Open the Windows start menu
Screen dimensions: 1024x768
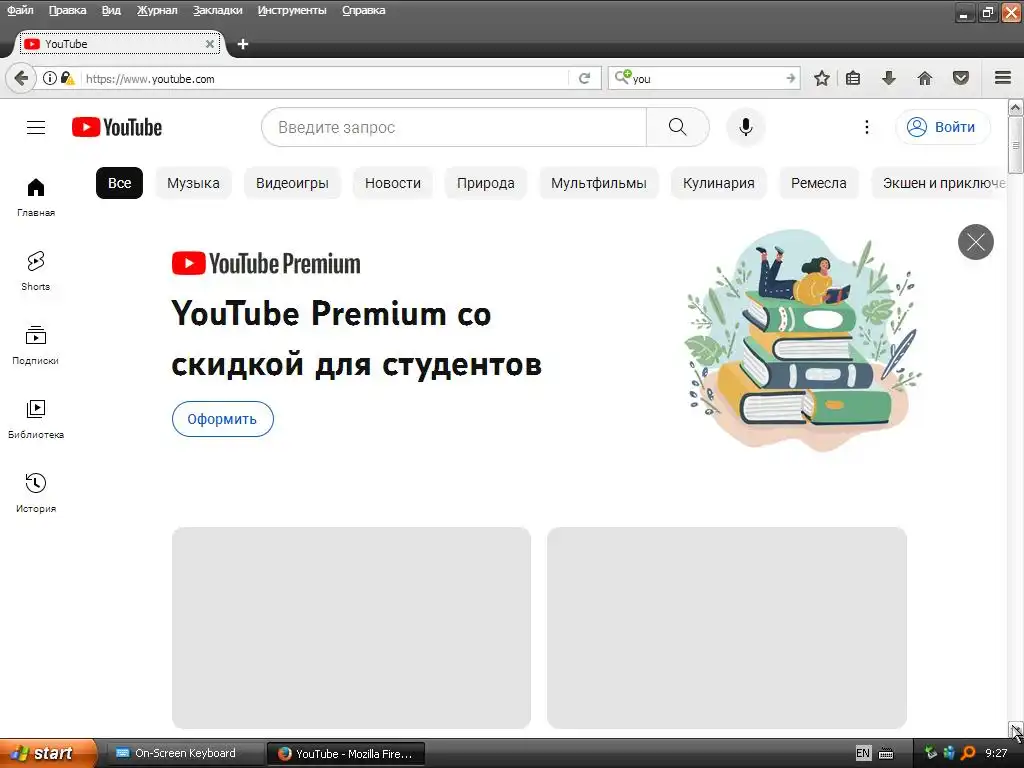point(48,753)
